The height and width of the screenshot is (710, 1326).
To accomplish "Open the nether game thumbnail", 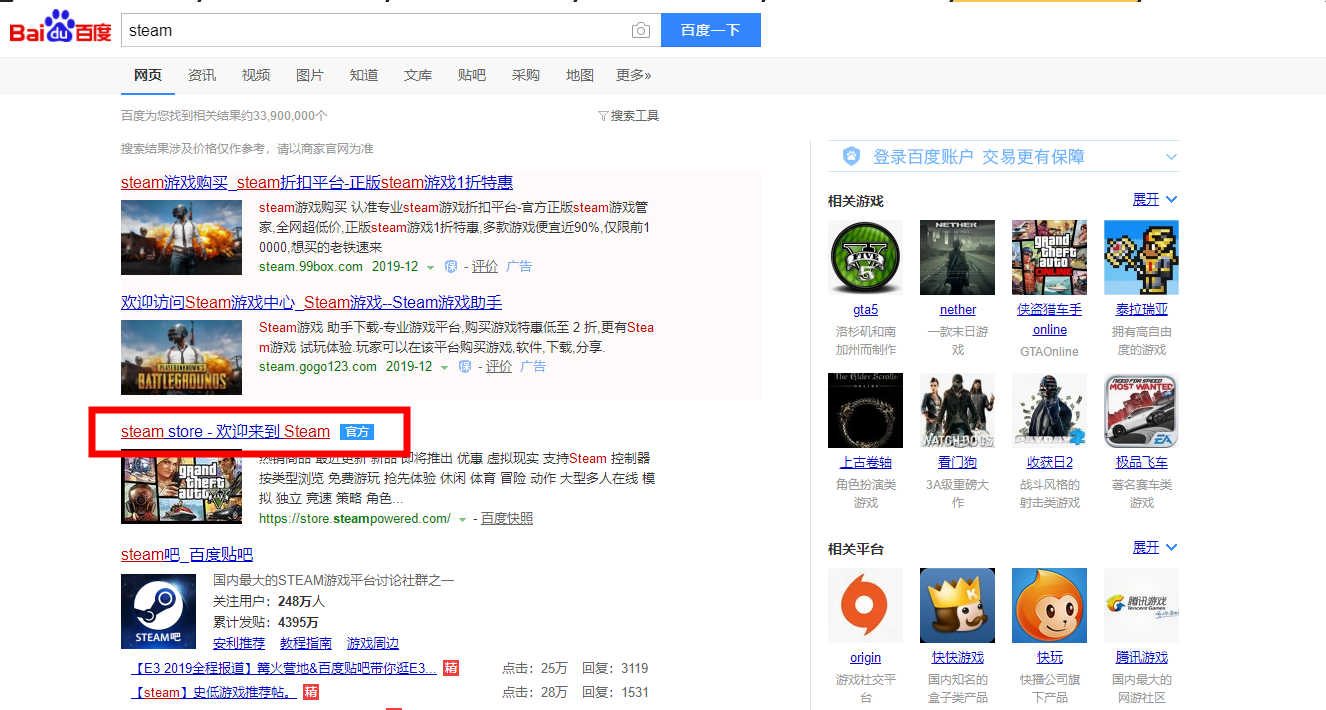I will pyautogui.click(x=957, y=257).
